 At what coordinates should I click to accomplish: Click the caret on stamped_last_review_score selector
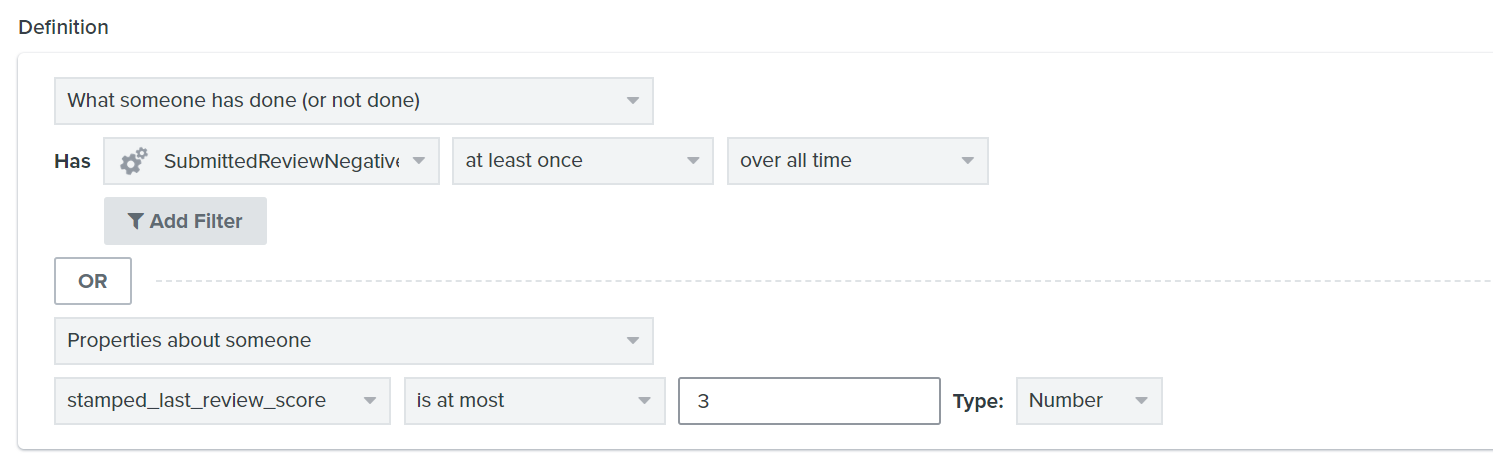click(x=369, y=401)
